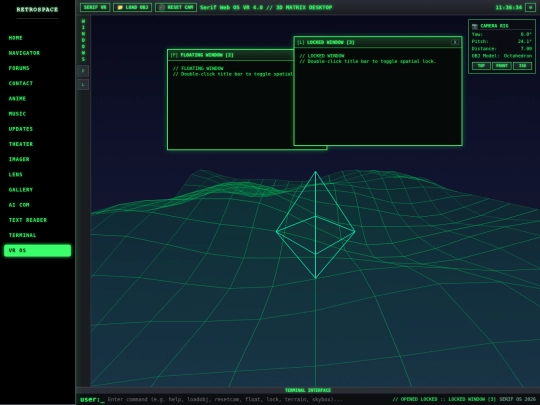Open FORUMS from the sidebar

tap(37, 68)
